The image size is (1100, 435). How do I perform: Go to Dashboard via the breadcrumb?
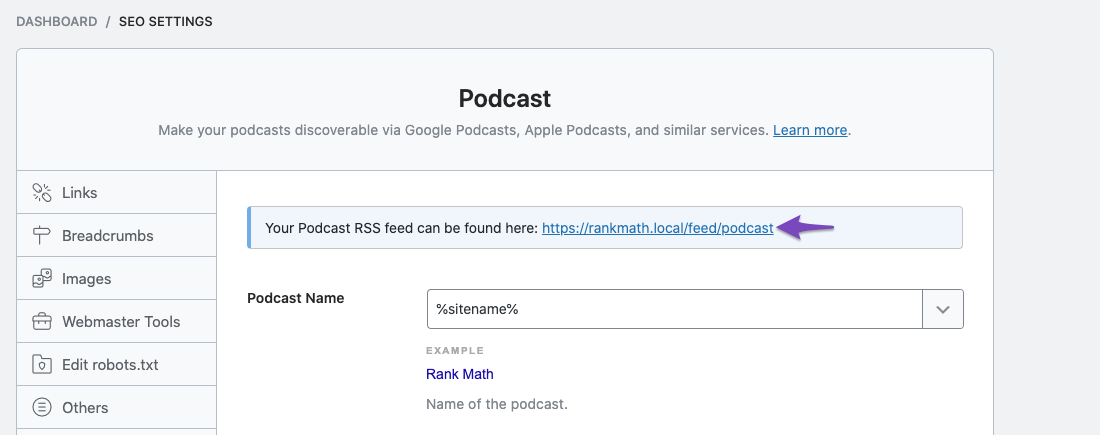tap(57, 22)
